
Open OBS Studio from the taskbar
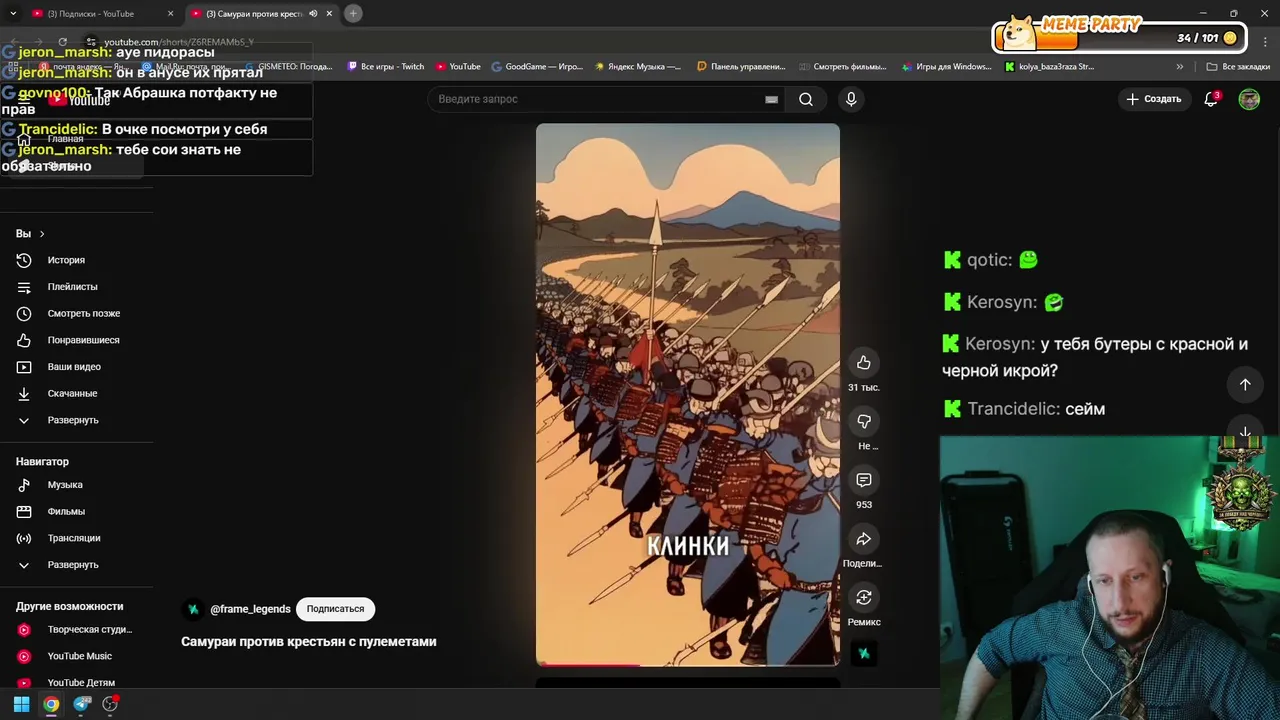click(x=111, y=704)
